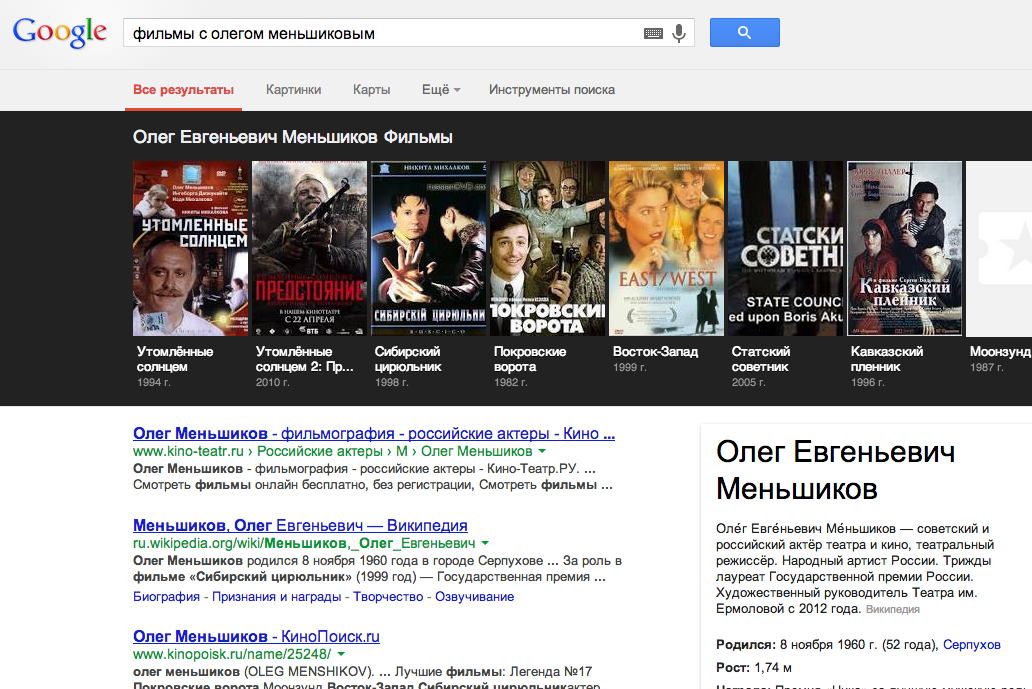
Task: Open Кавказский пленник poster
Action: [905, 248]
